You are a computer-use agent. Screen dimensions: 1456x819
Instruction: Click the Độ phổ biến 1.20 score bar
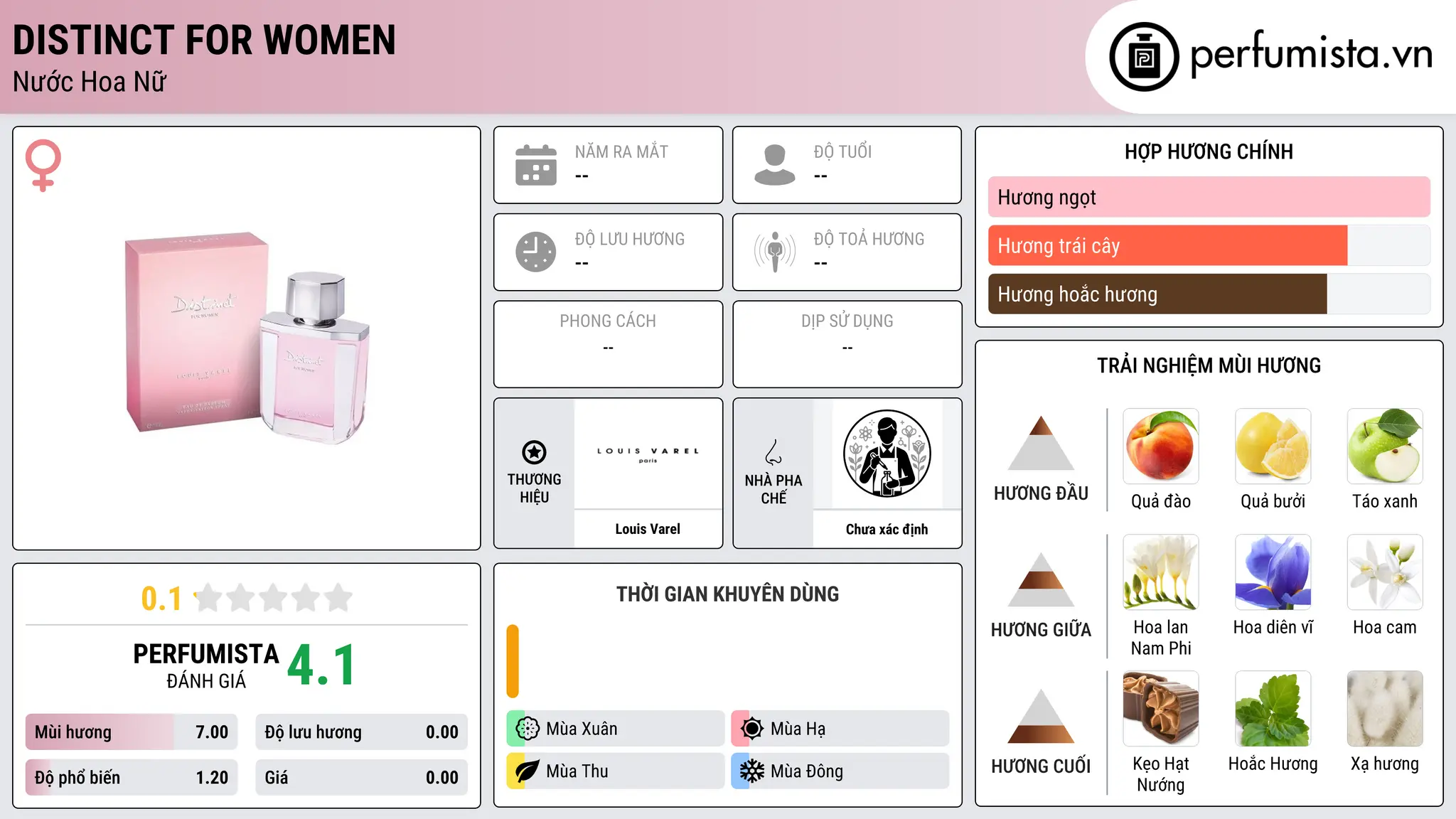coord(132,777)
